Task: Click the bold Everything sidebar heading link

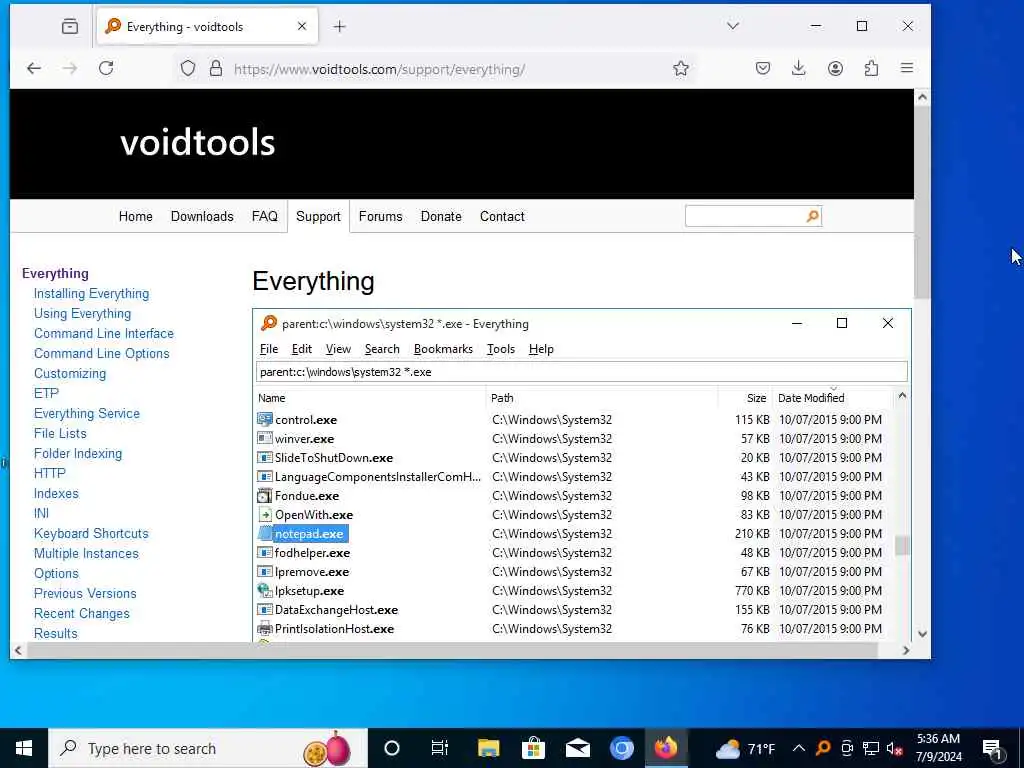Action: coord(55,273)
